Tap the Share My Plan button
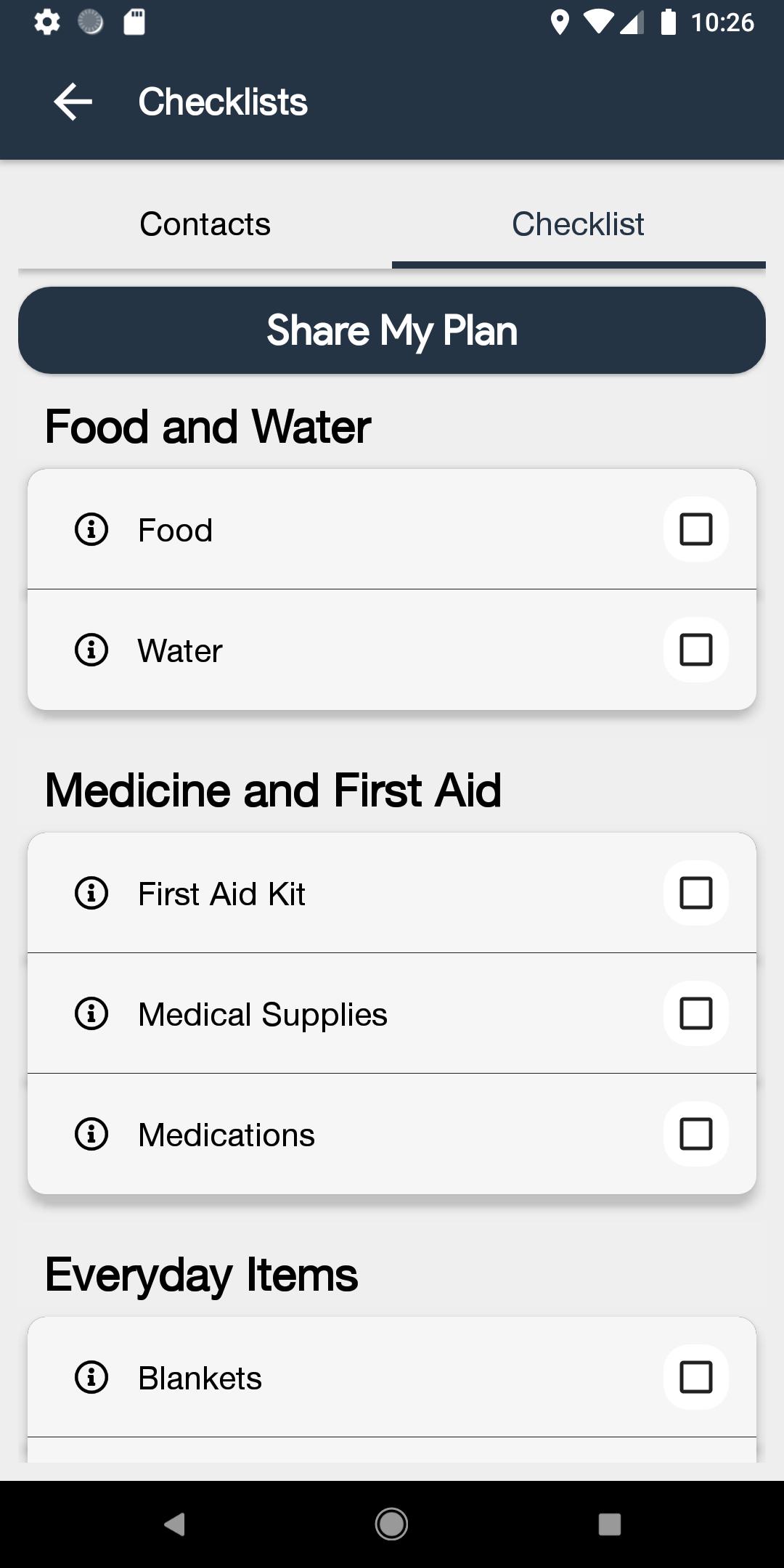Screen dimensions: 784x1568 [x=392, y=330]
